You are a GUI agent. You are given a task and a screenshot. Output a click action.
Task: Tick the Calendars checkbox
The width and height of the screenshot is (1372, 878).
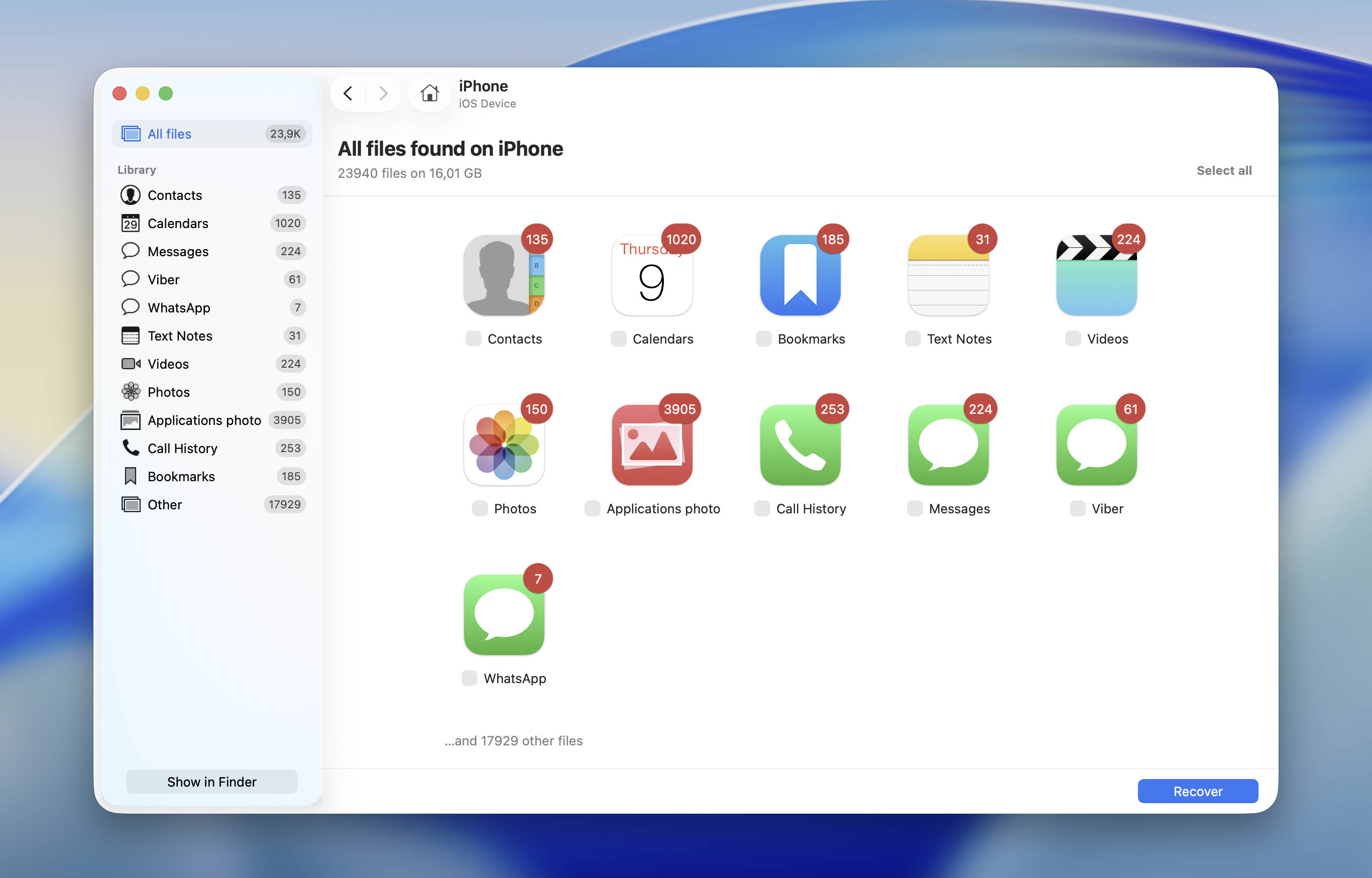point(618,339)
